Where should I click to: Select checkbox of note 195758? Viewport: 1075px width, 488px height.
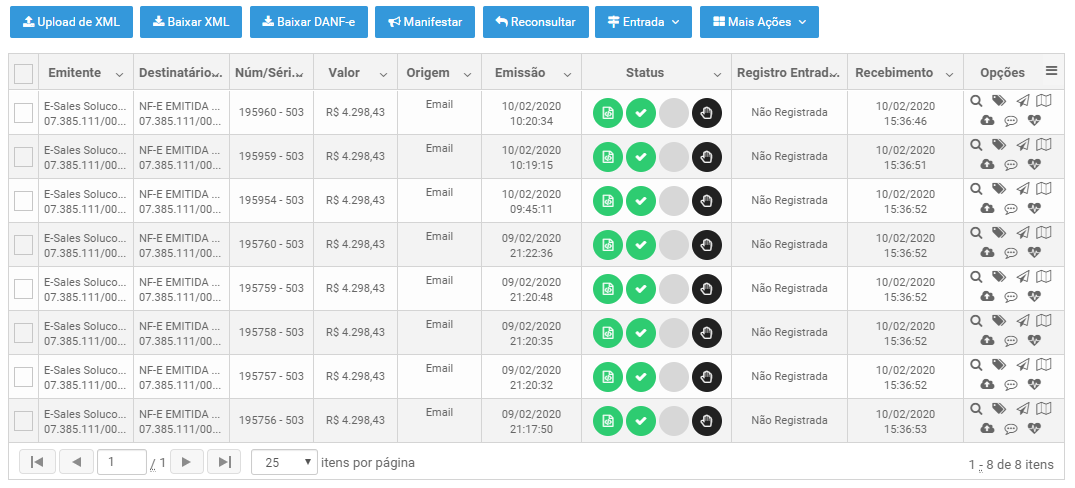pos(23,333)
